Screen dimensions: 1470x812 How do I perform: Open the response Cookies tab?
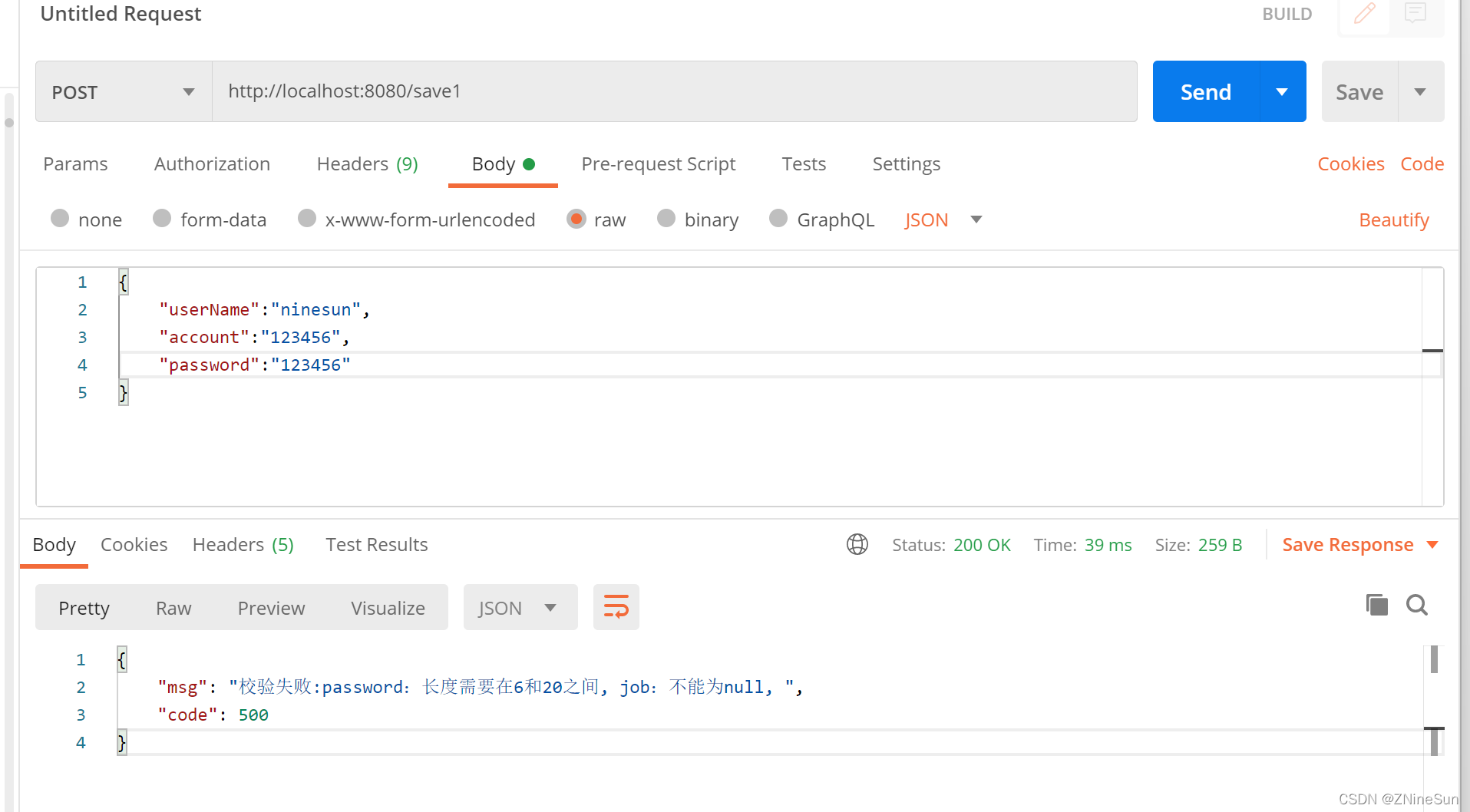click(x=134, y=545)
